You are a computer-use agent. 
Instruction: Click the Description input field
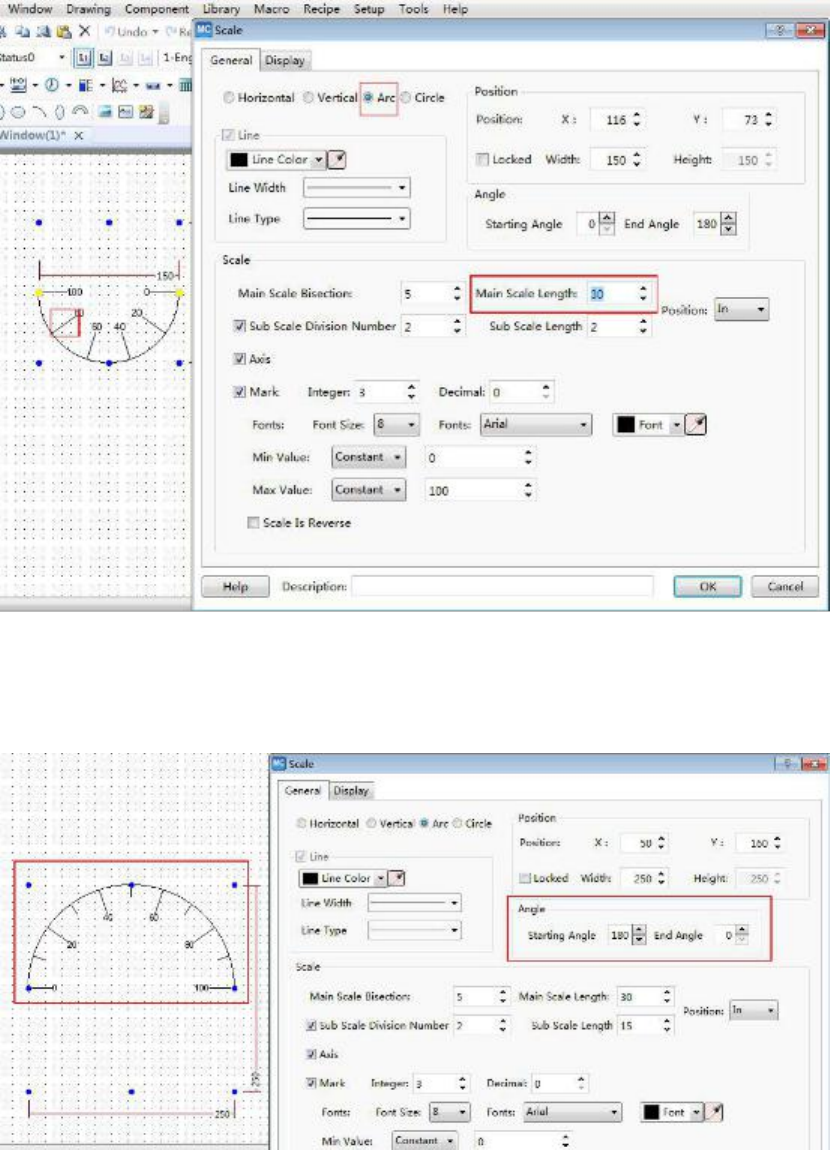click(502, 587)
